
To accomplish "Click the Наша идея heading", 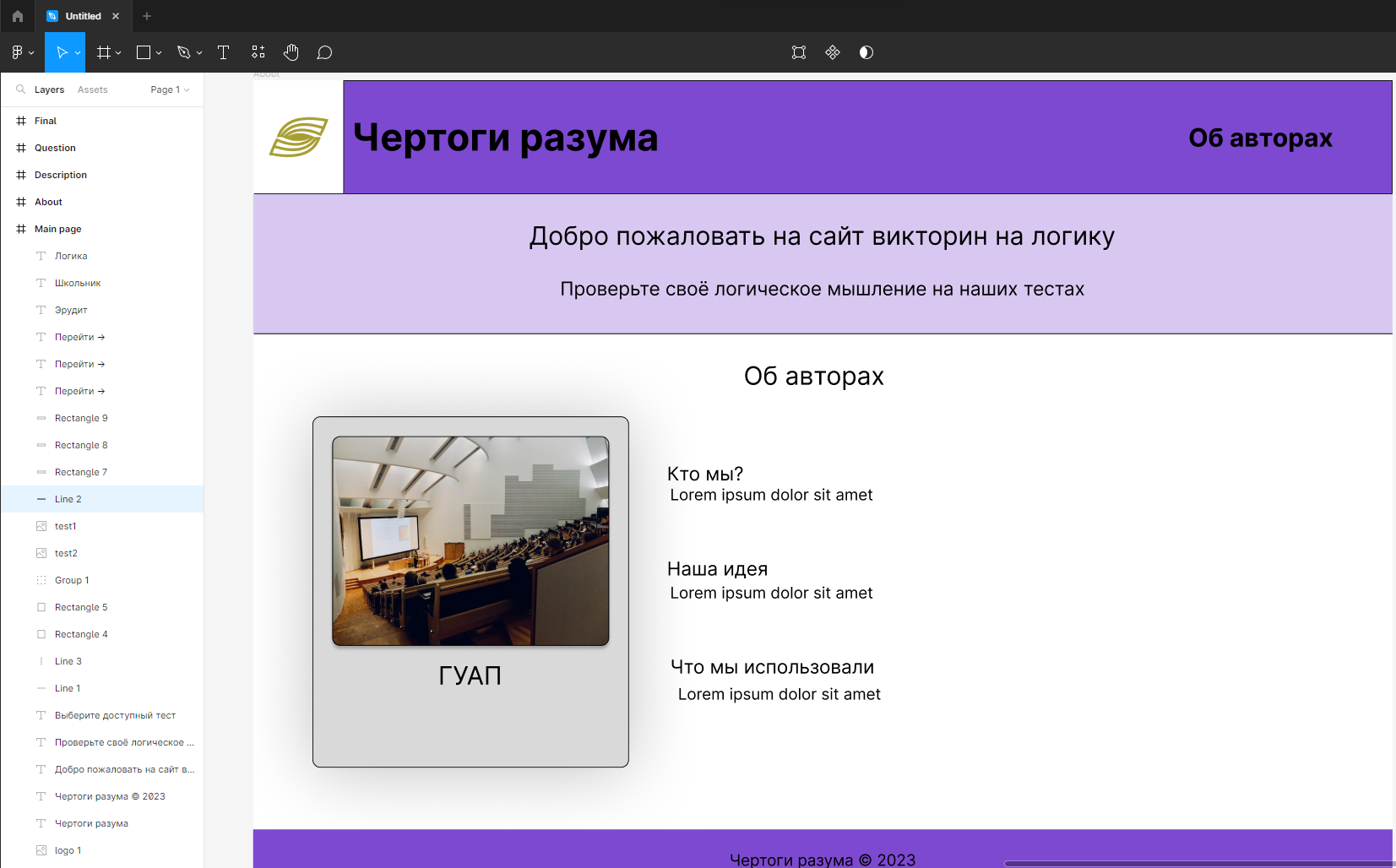I will click(x=717, y=569).
